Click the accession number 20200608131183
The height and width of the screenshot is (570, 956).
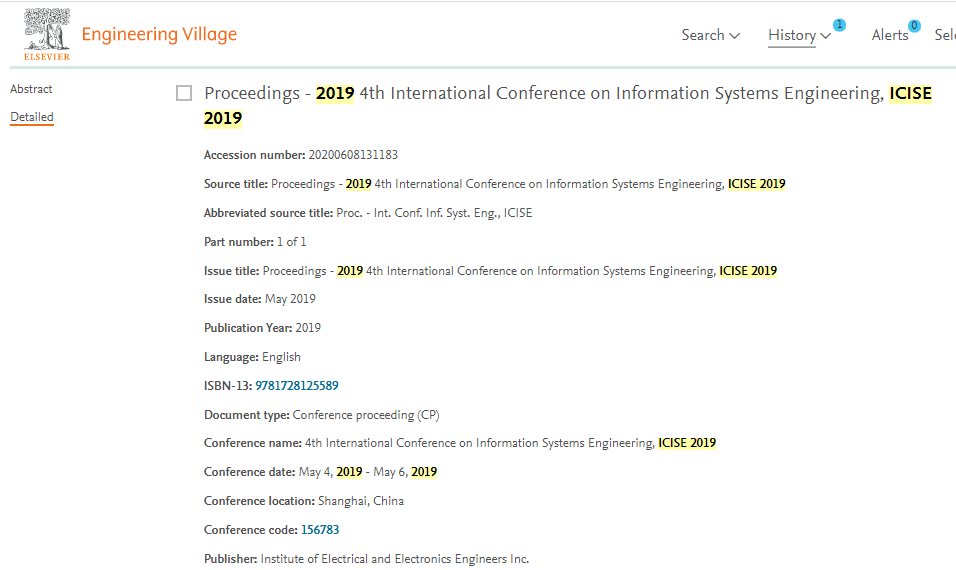tap(353, 155)
